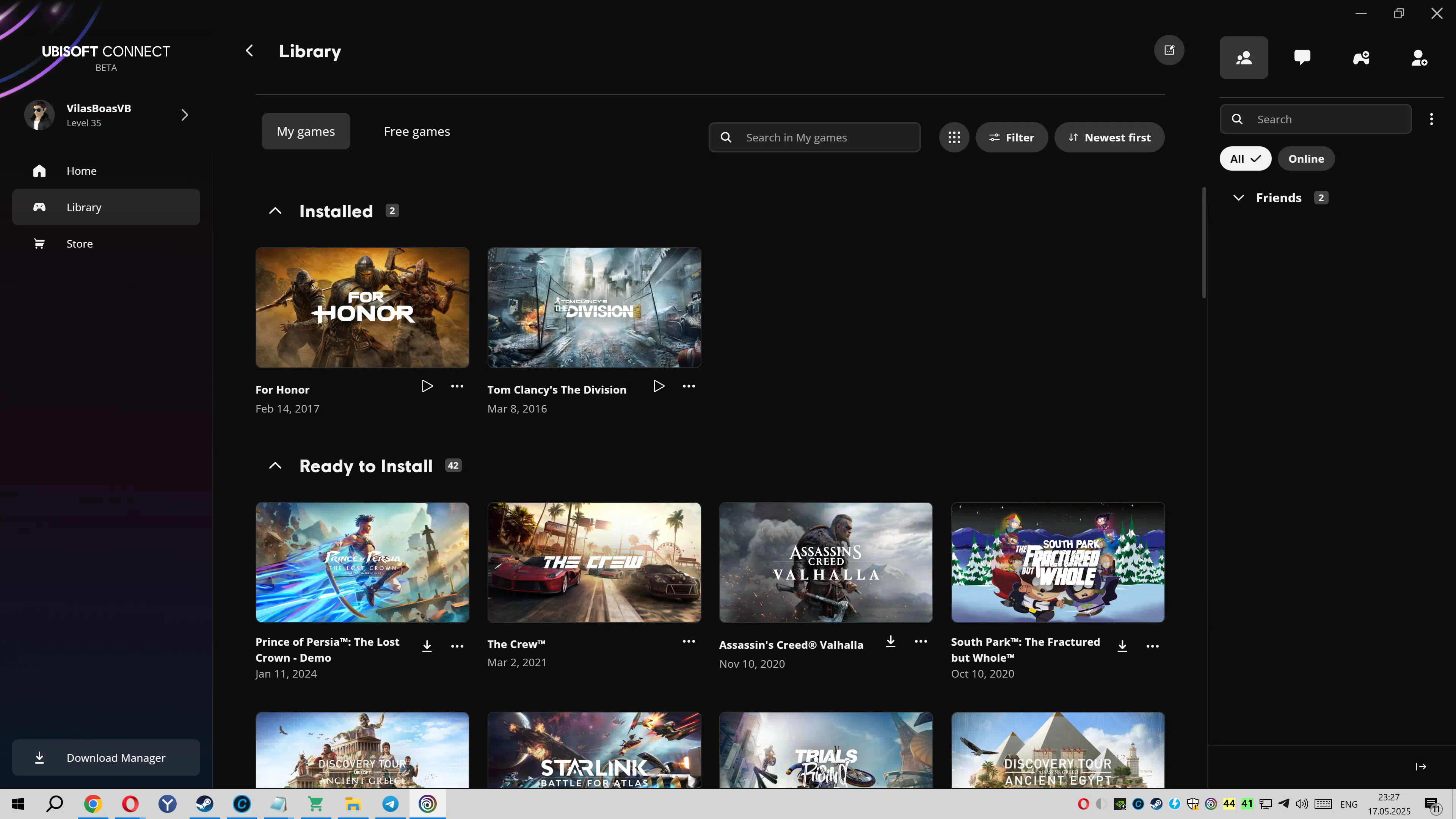Screen dimensions: 1456x819
Task: Open Assassin's Creed Valhalla more options
Action: pyautogui.click(x=921, y=642)
